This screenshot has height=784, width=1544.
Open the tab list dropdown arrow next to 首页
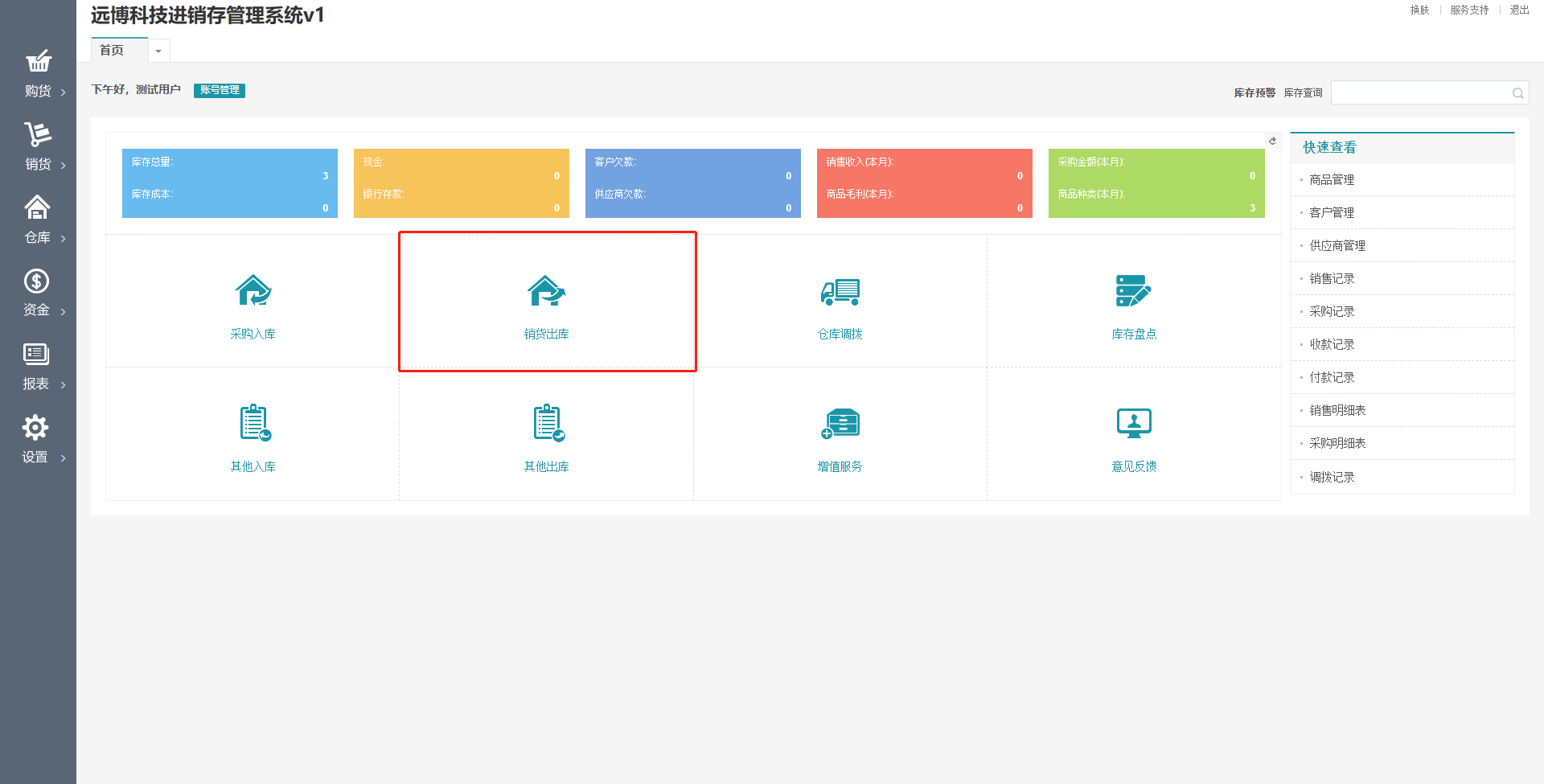click(x=158, y=51)
